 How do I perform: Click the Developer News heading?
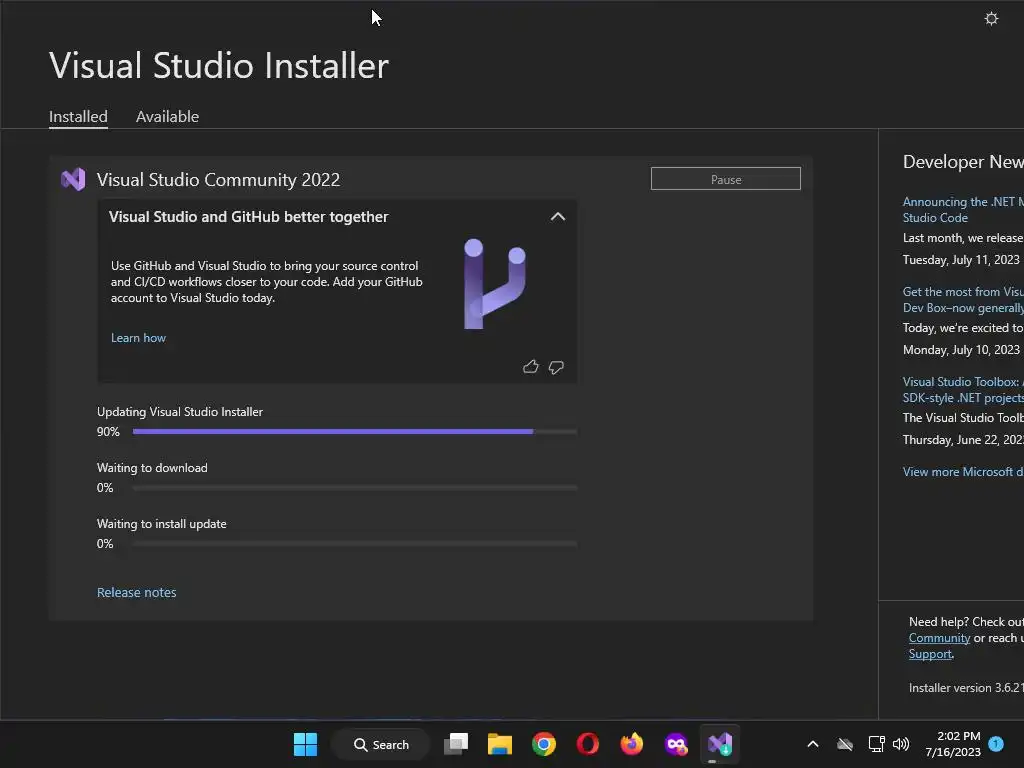pos(963,161)
